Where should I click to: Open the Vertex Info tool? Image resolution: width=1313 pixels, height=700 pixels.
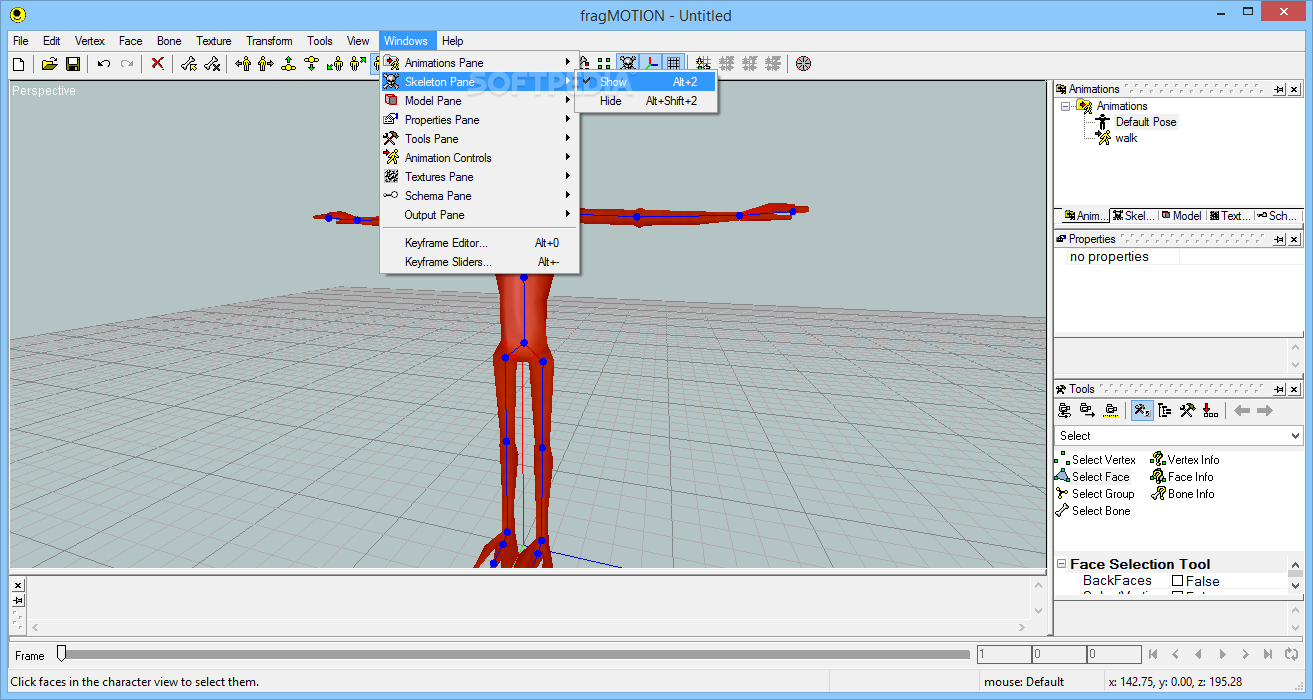(1185, 460)
